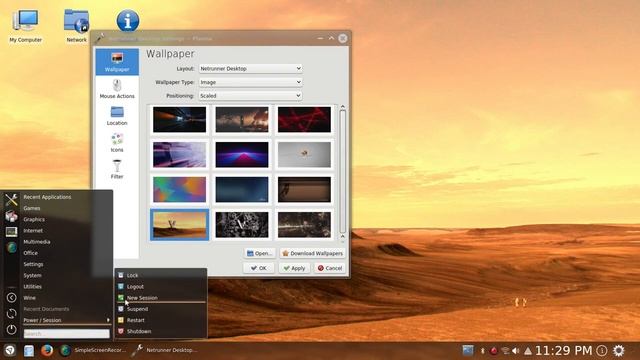
Task: Open the Positioning dropdown set to Scaled
Action: [x=250, y=96]
